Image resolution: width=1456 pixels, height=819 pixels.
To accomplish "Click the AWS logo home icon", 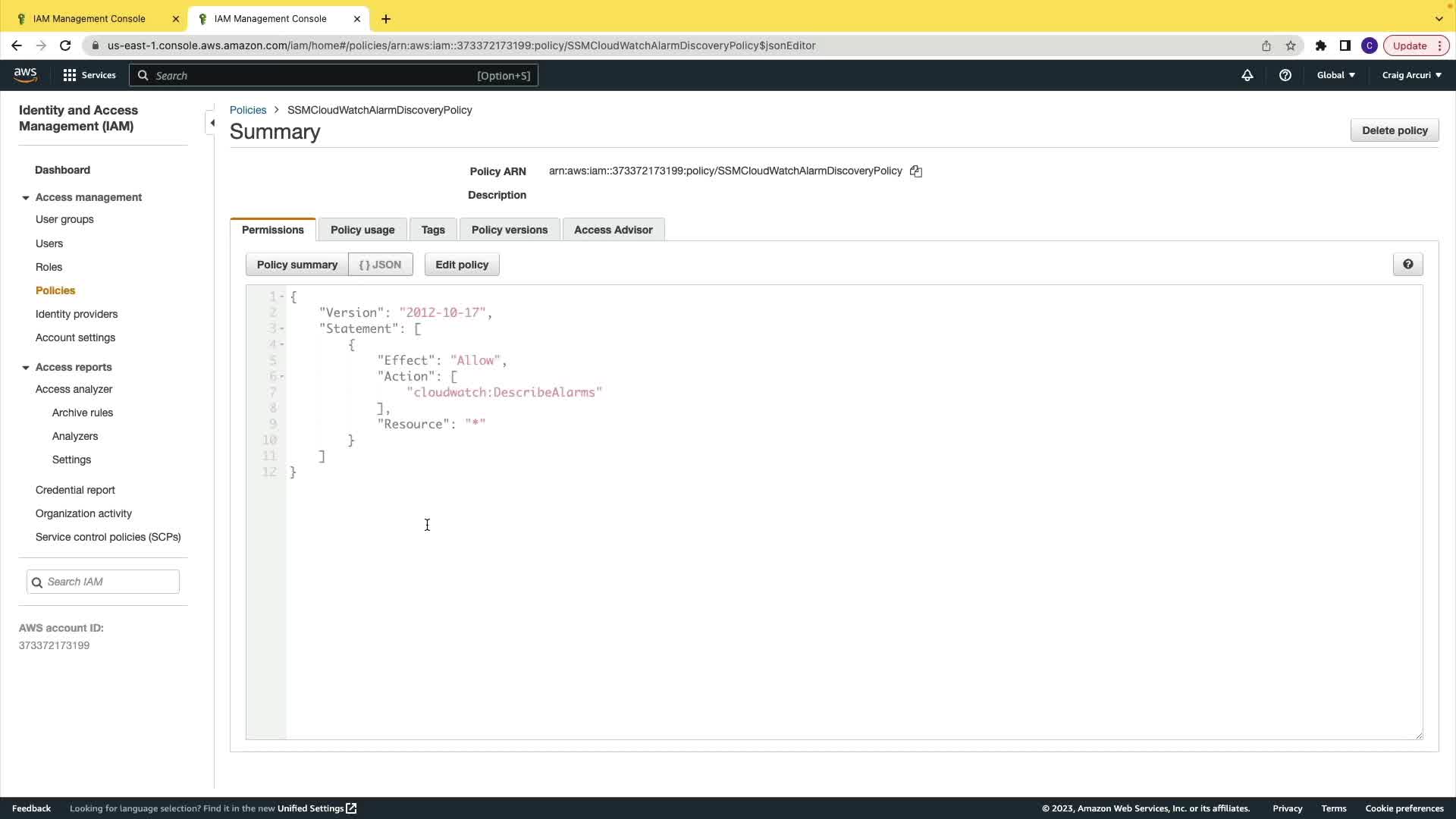I will point(25,74).
